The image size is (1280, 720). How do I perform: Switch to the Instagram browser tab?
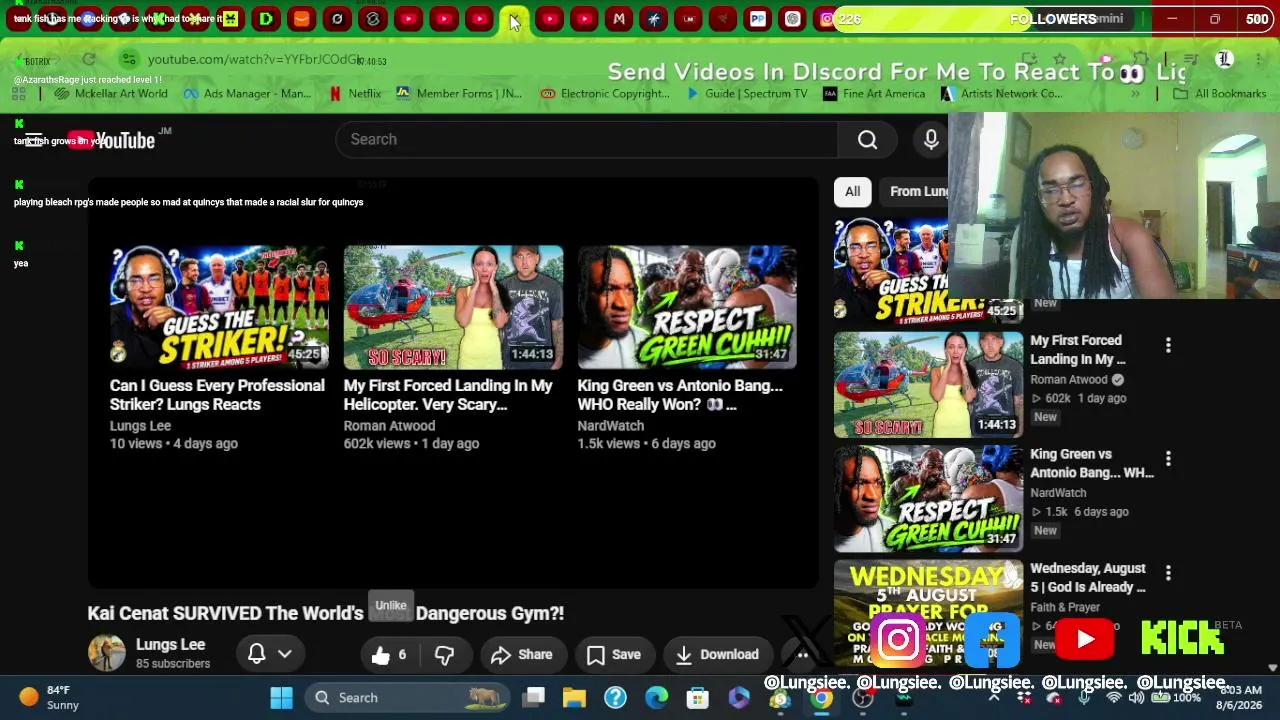click(x=828, y=19)
